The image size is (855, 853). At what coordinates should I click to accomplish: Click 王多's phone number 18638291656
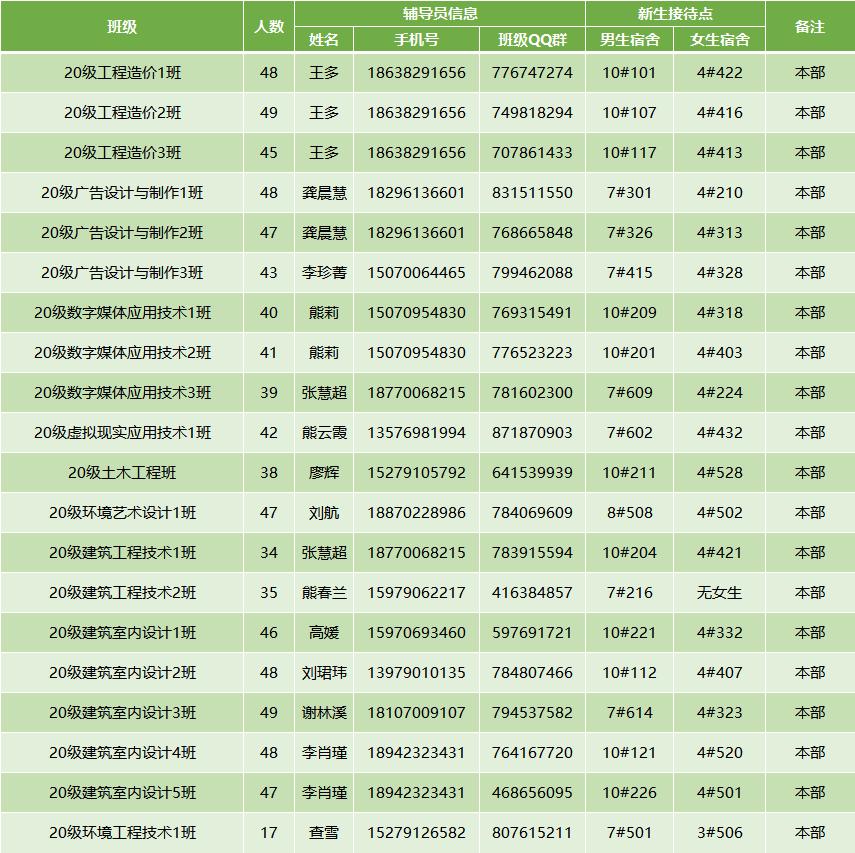[416, 72]
